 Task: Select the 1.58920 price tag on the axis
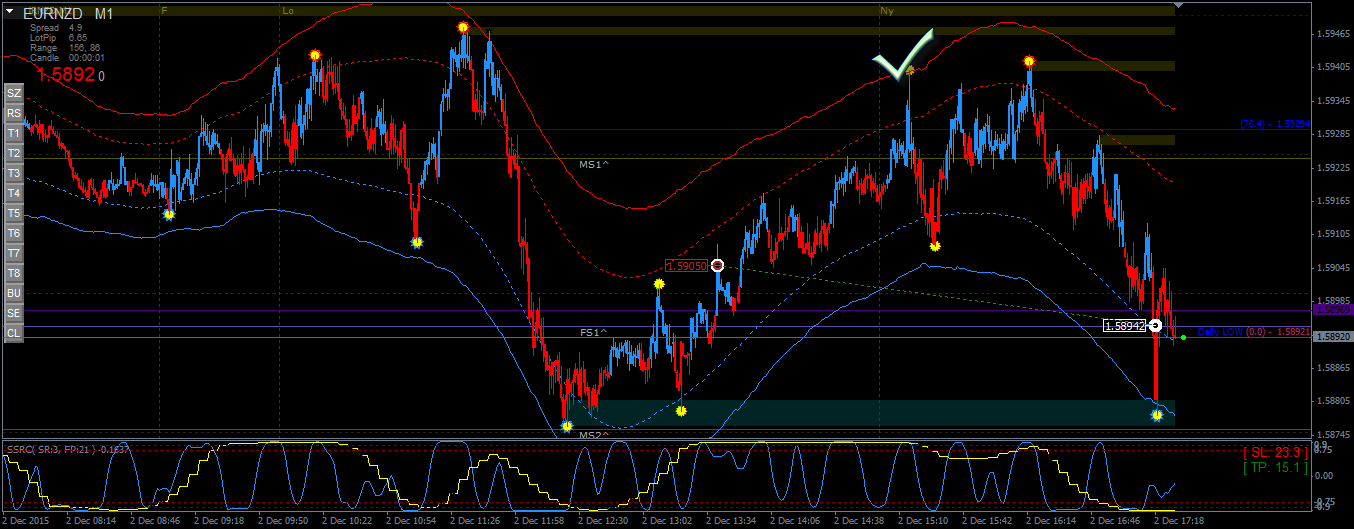point(1332,337)
